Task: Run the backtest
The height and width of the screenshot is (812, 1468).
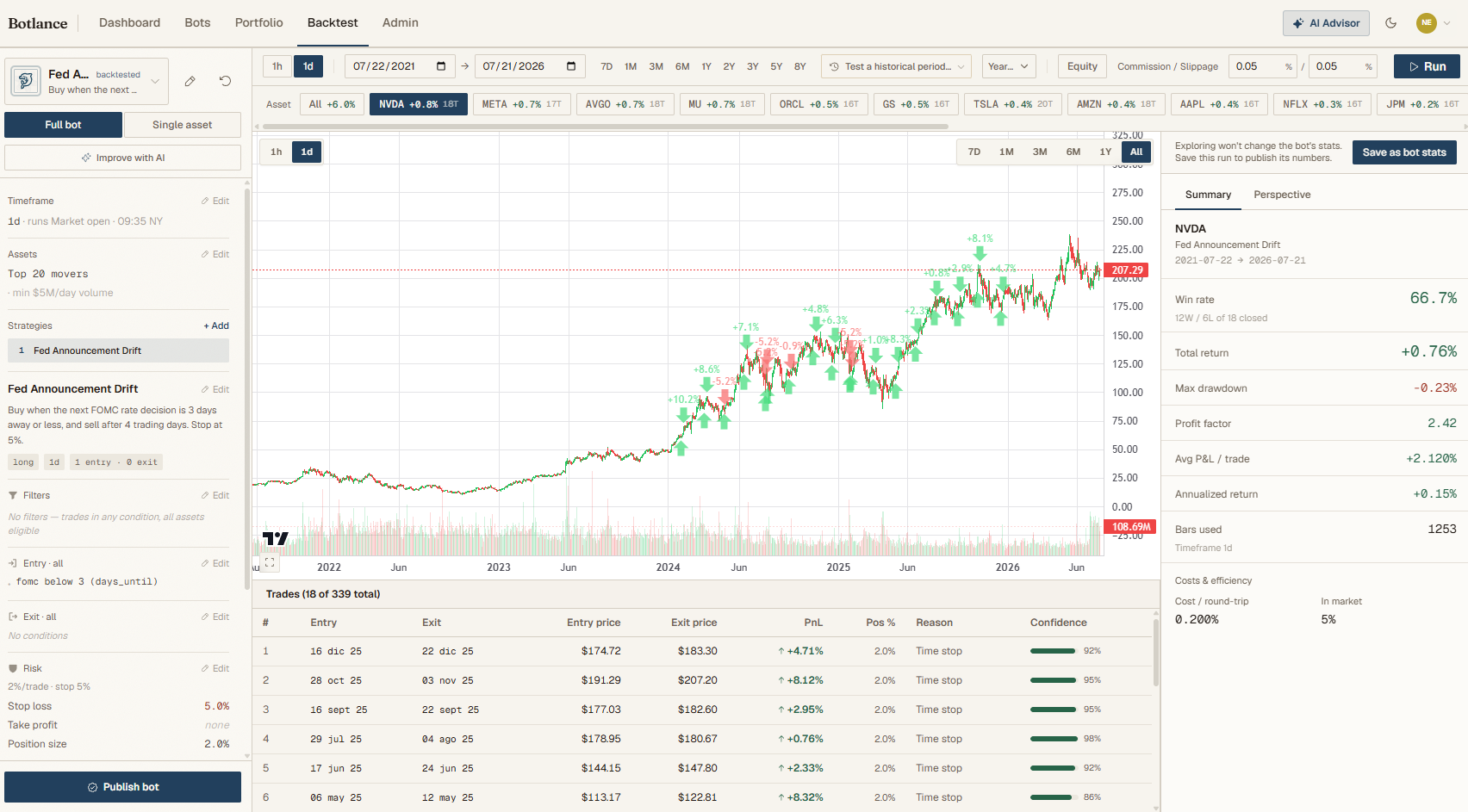Action: [x=1427, y=66]
